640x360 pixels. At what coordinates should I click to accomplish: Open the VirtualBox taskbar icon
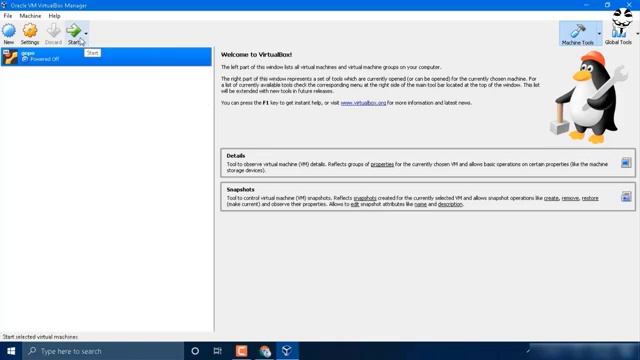287,351
